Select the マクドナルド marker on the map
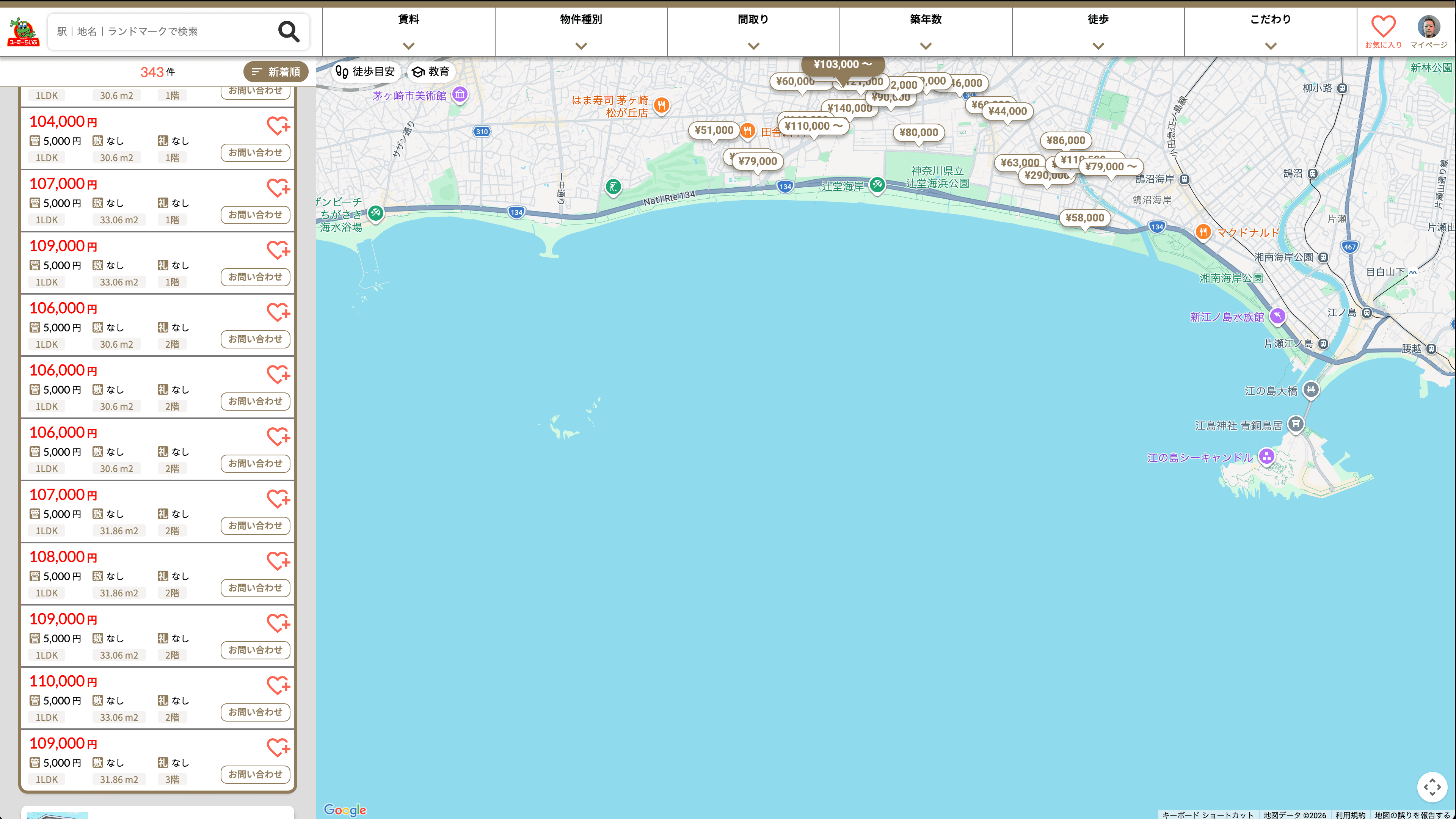The height and width of the screenshot is (819, 1456). coord(1203,232)
